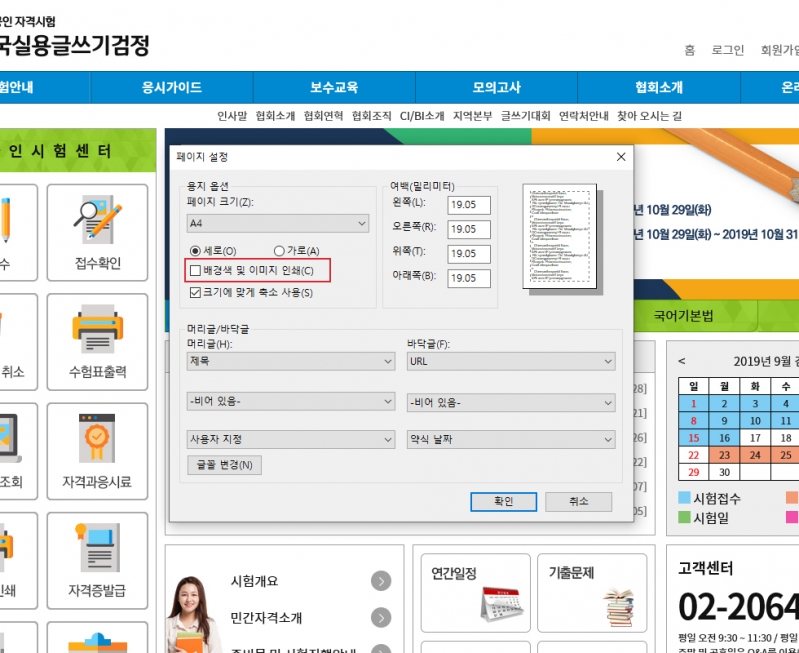Uncheck 크기에 맞게 축소 사용 checkbox
The height and width of the screenshot is (653, 799).
pos(195,293)
